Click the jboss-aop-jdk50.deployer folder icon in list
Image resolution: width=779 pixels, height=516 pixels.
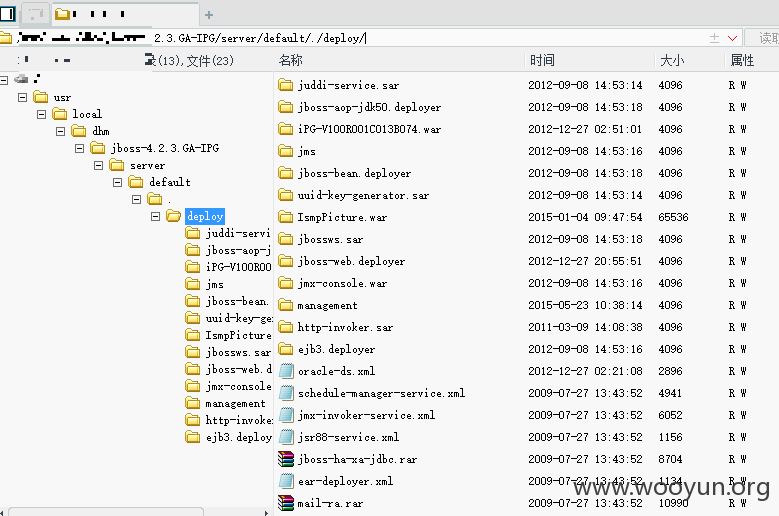(286, 107)
